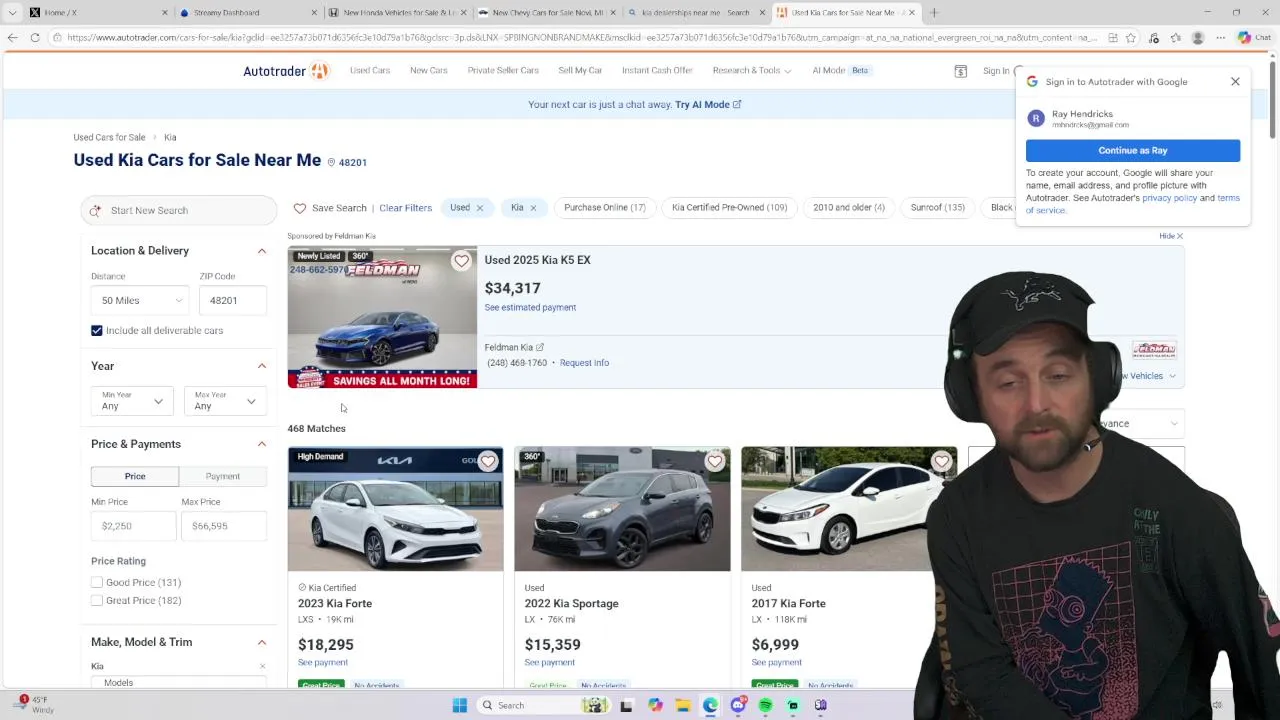The width and height of the screenshot is (1280, 720).
Task: Click the Max Price input field
Action: (x=224, y=526)
